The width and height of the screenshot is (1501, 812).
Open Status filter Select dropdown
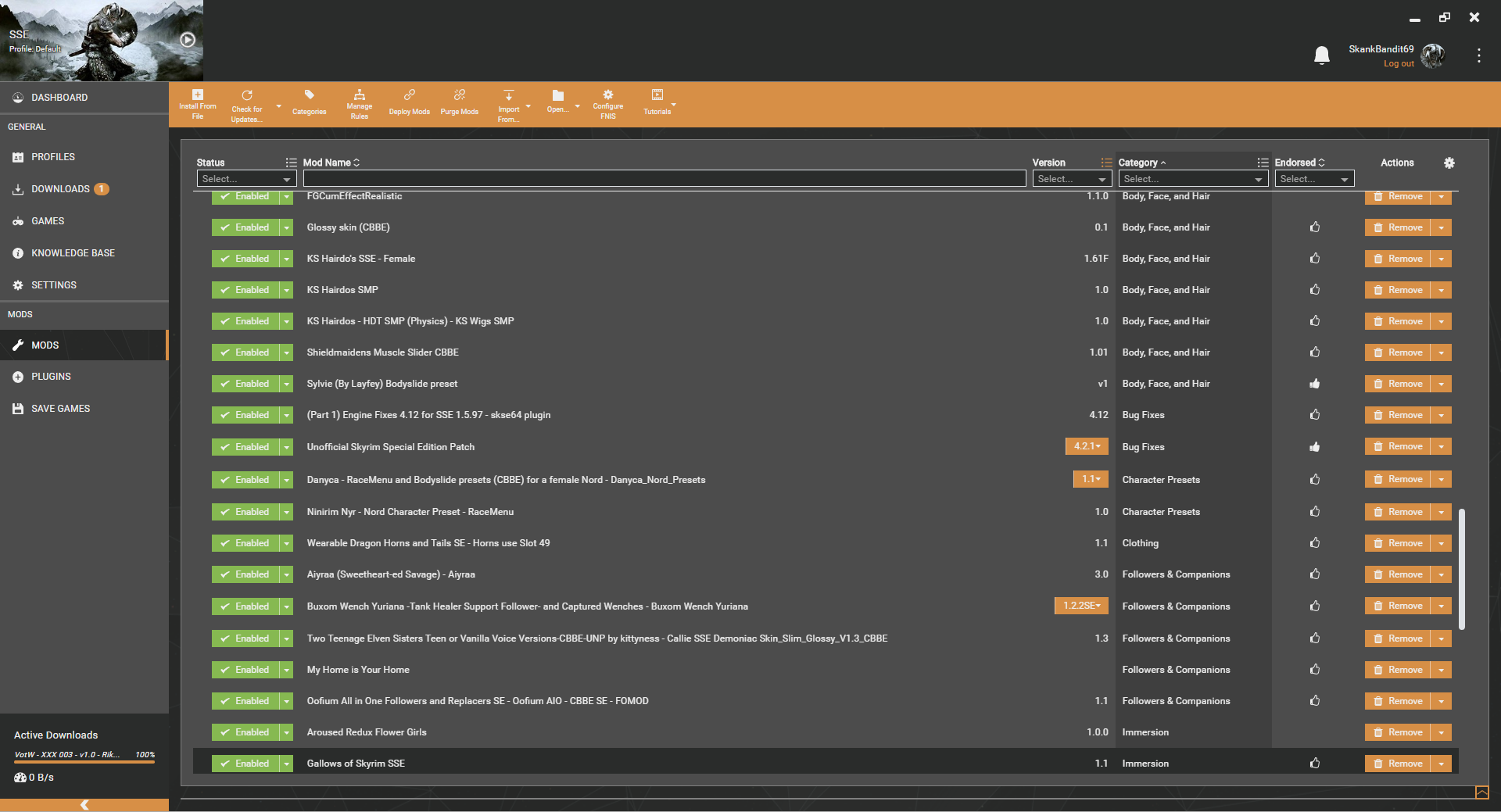tap(247, 179)
